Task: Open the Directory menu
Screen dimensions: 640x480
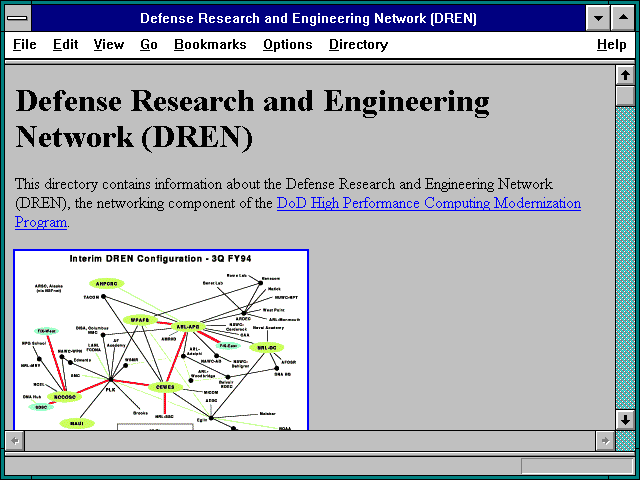Action: point(358,44)
